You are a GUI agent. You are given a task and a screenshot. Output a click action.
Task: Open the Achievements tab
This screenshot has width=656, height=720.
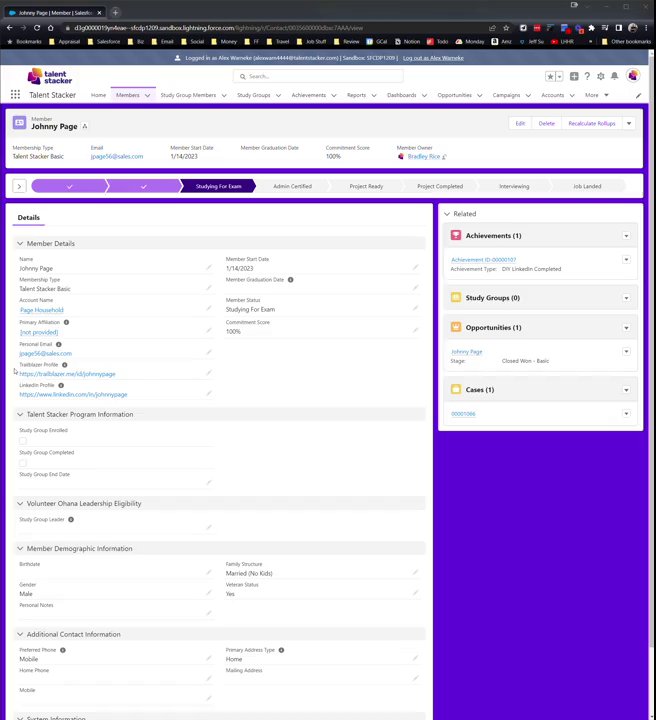(x=308, y=95)
